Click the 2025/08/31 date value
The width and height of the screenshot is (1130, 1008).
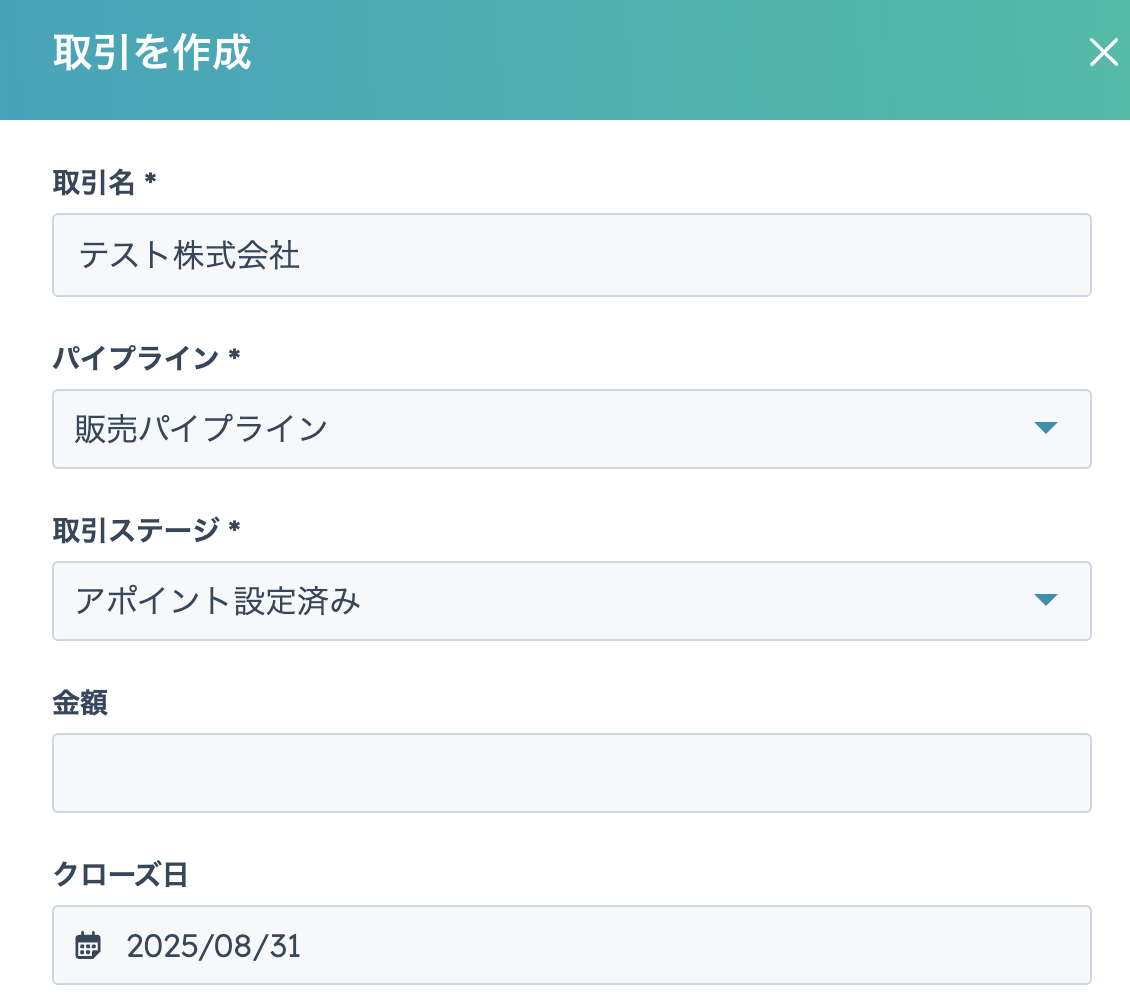tap(214, 946)
